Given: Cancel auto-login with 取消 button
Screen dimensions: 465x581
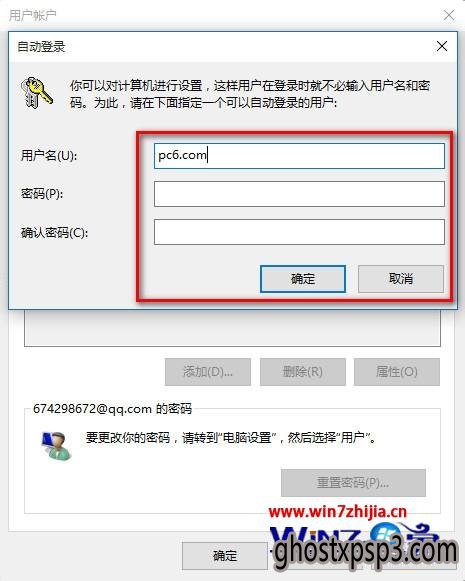Looking at the screenshot, I should pos(401,279).
